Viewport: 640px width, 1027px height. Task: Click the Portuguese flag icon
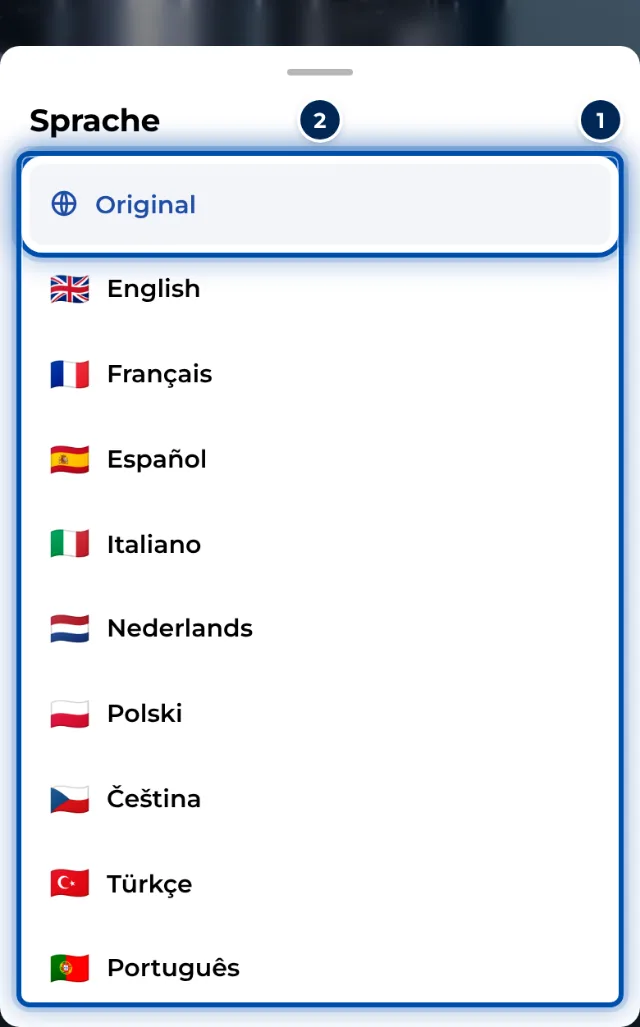point(69,968)
